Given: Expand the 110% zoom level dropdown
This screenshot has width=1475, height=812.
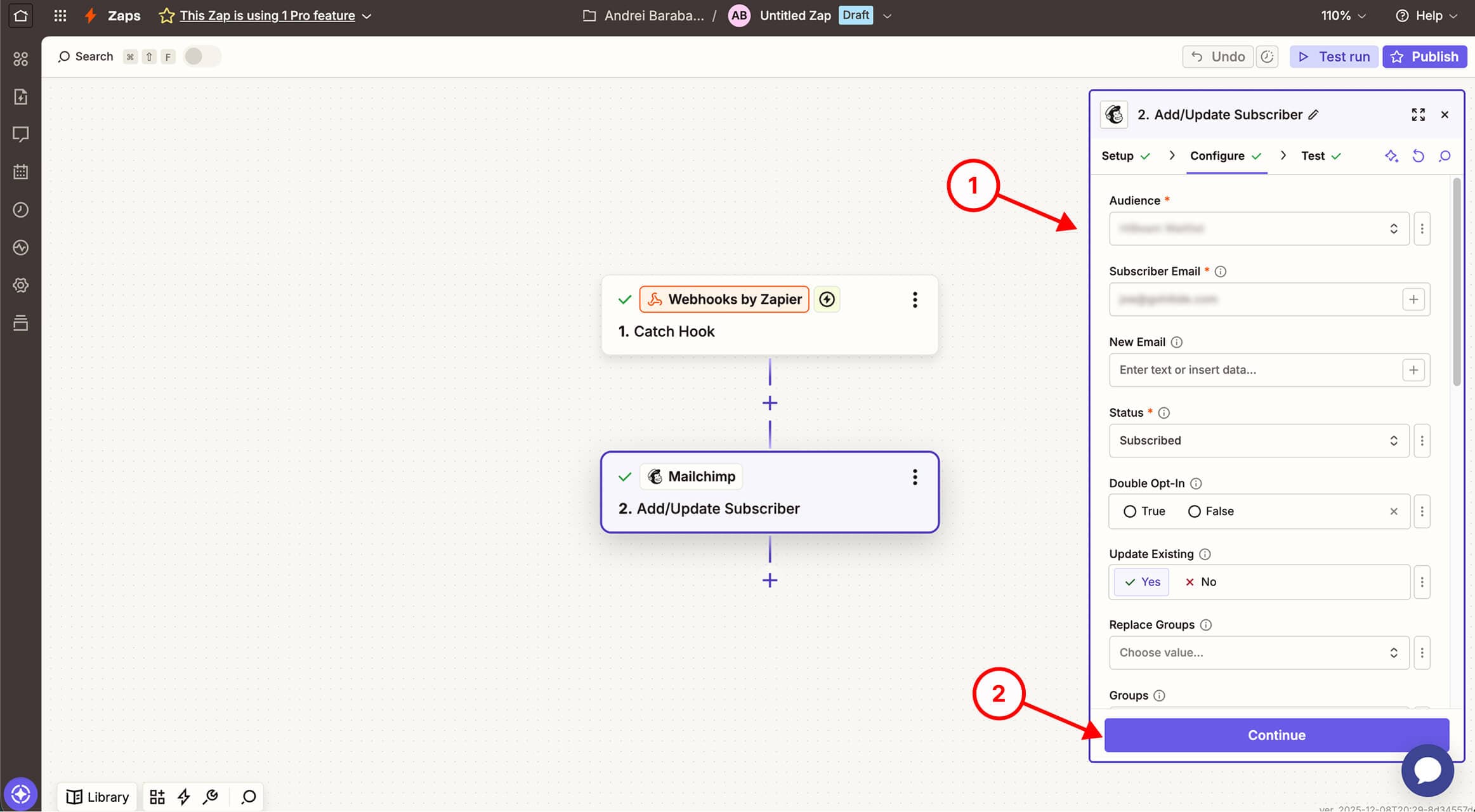Looking at the screenshot, I should click(1343, 16).
